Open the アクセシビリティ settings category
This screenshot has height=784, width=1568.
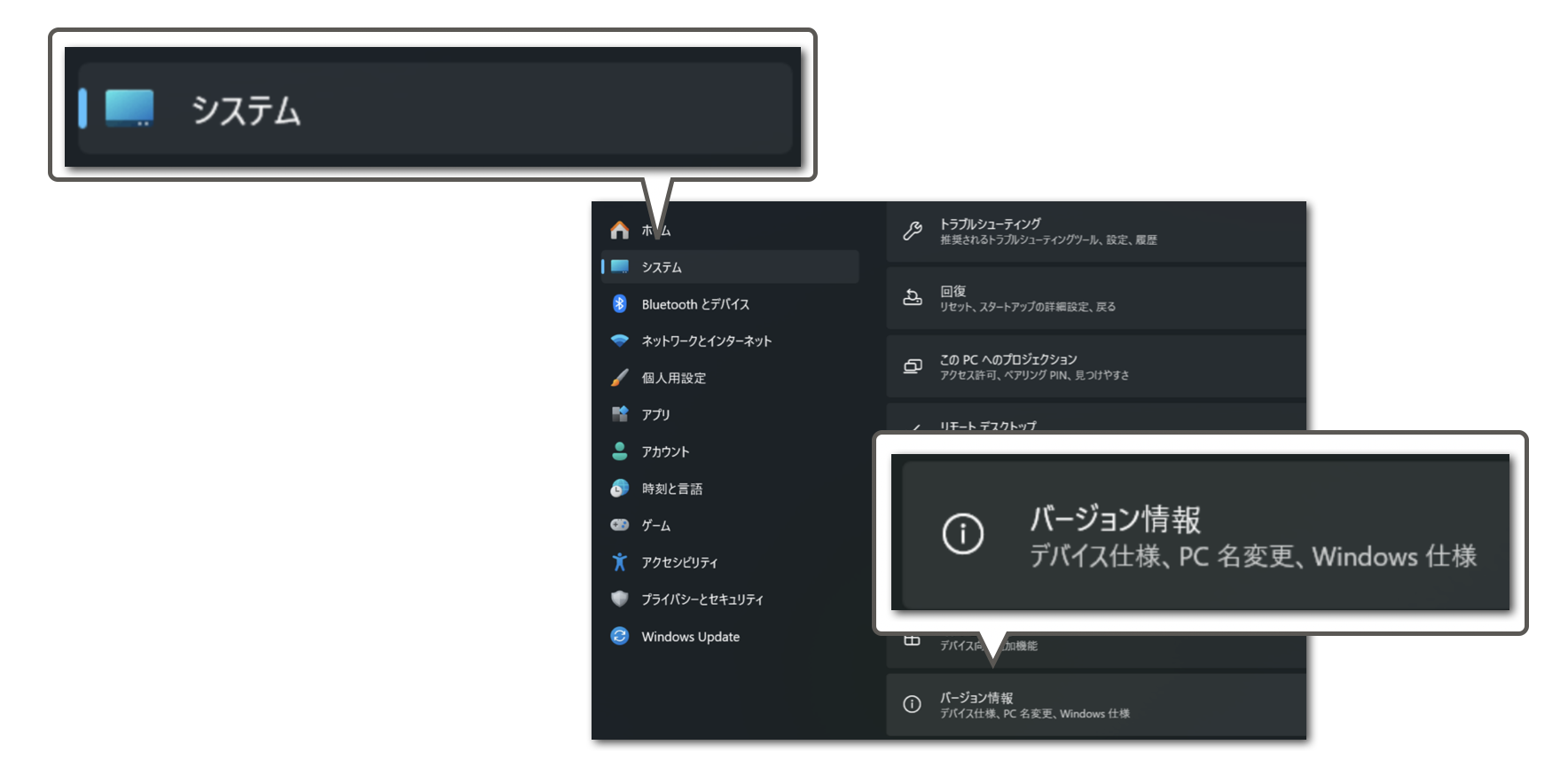coord(730,562)
